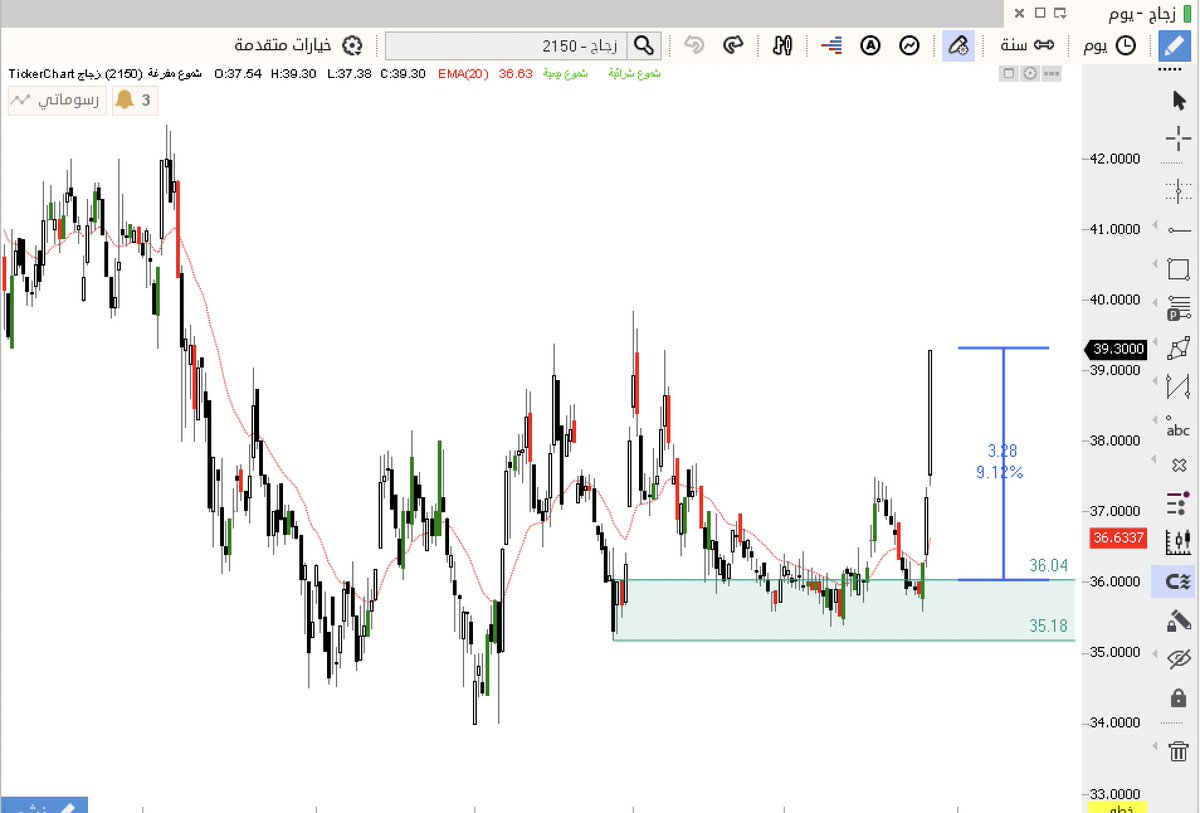Click the 36.04 zone level label
This screenshot has height=813, width=1200.
1049,566
